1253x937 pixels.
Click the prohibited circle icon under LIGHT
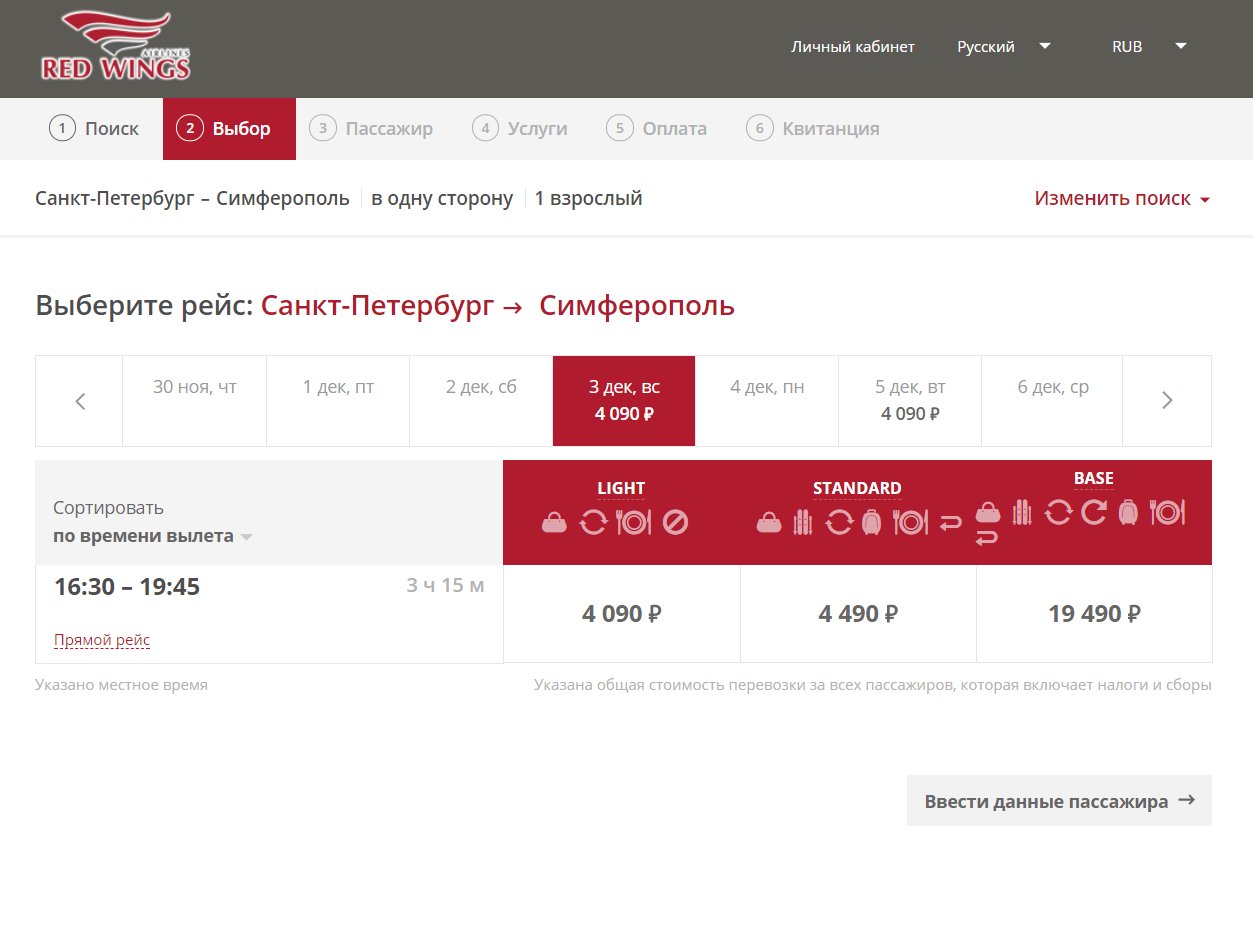[675, 522]
